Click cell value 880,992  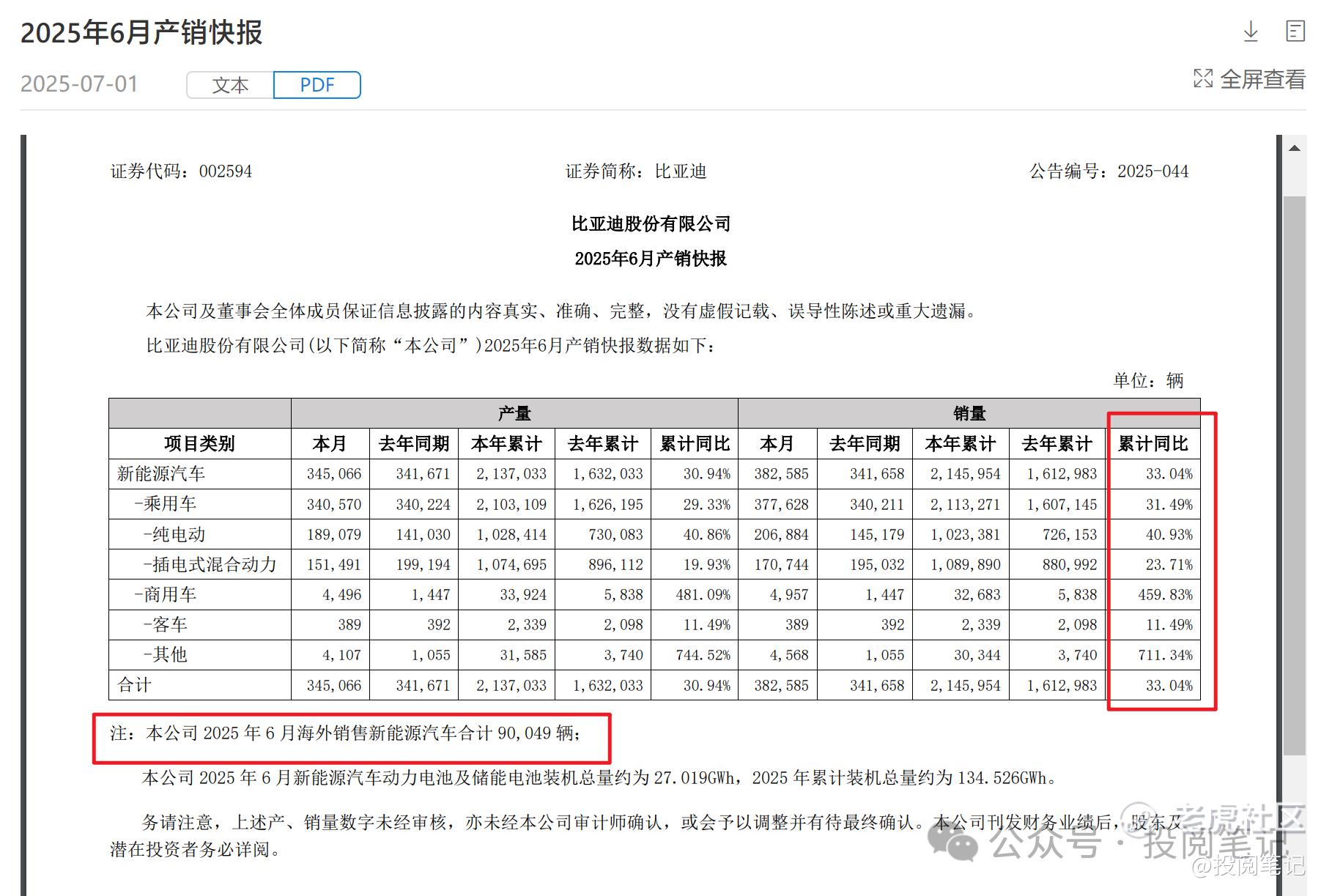pos(1070,565)
